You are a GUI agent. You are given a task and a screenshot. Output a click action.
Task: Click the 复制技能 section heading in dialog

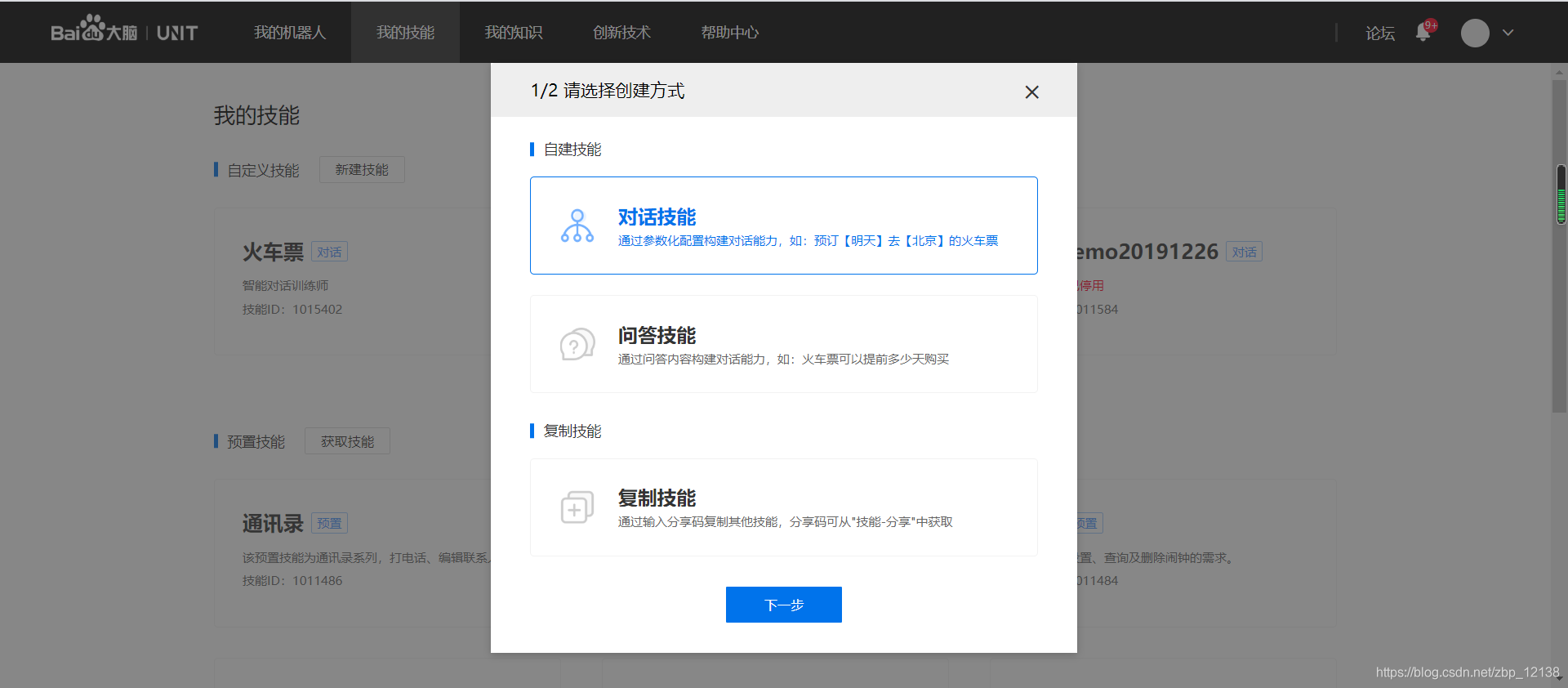coord(572,431)
